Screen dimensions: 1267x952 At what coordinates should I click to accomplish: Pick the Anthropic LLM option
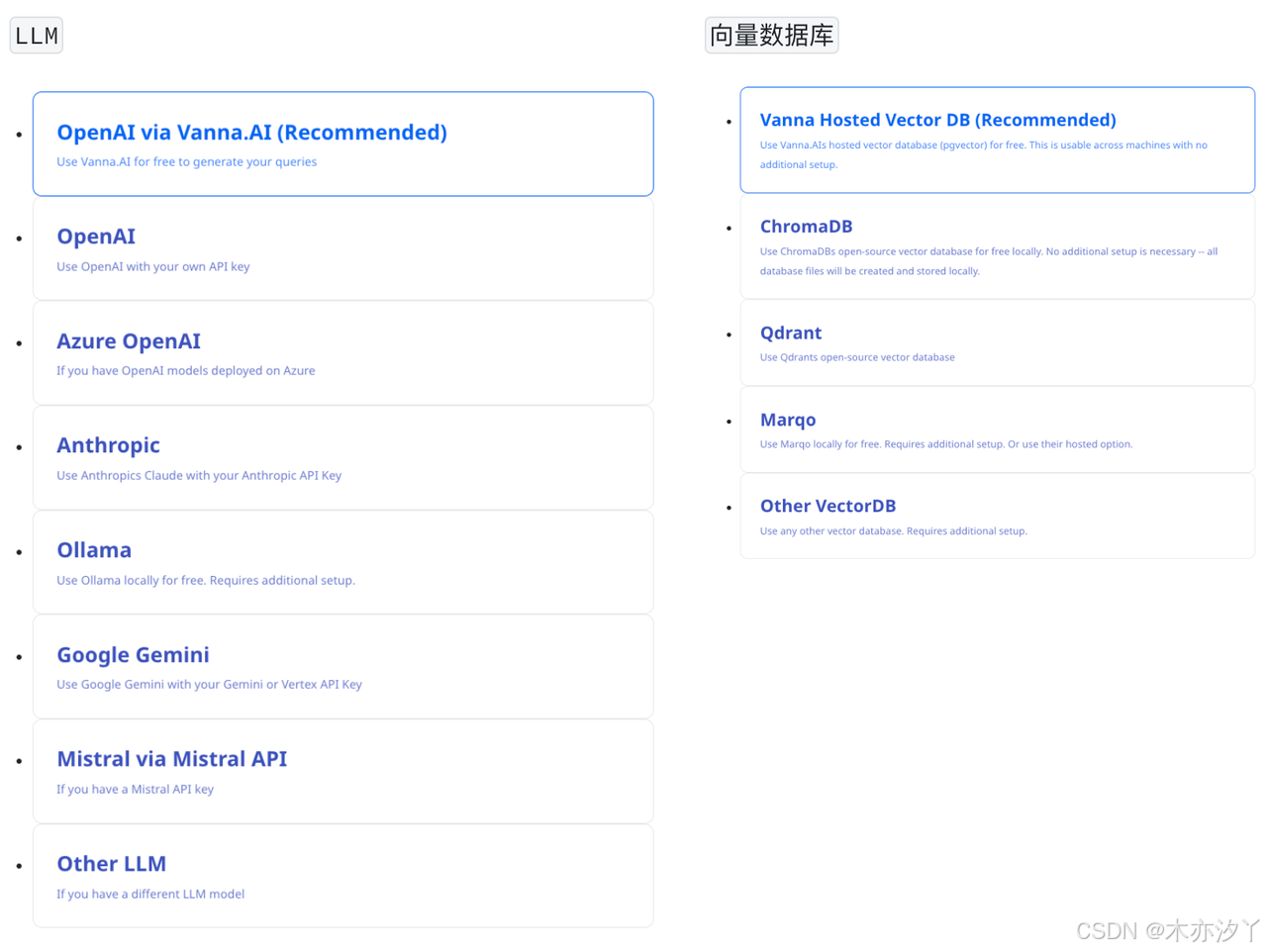tap(342, 458)
